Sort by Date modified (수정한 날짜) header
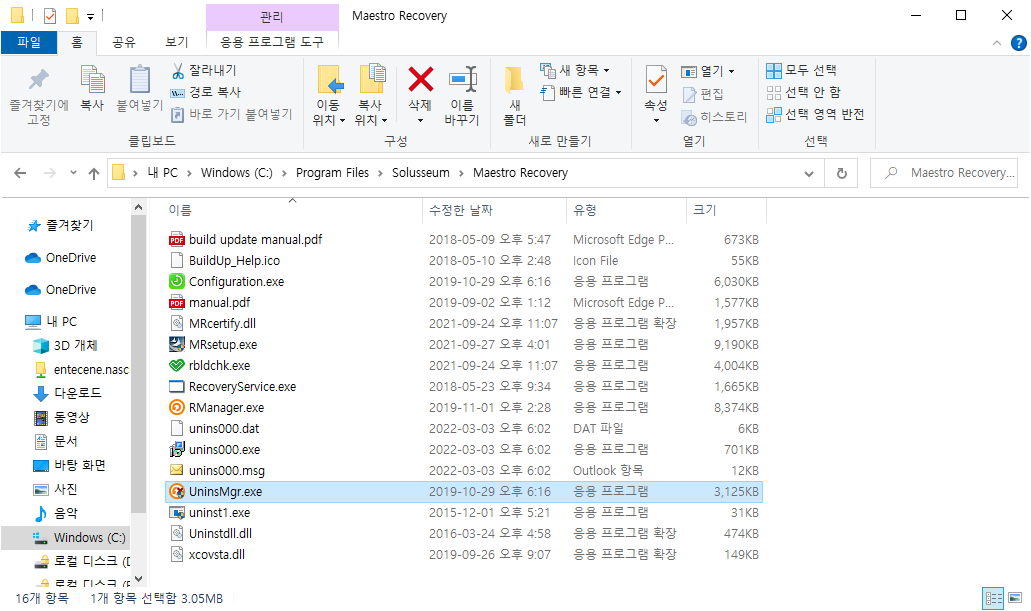Screen dimensions: 1031x611 pos(460,210)
